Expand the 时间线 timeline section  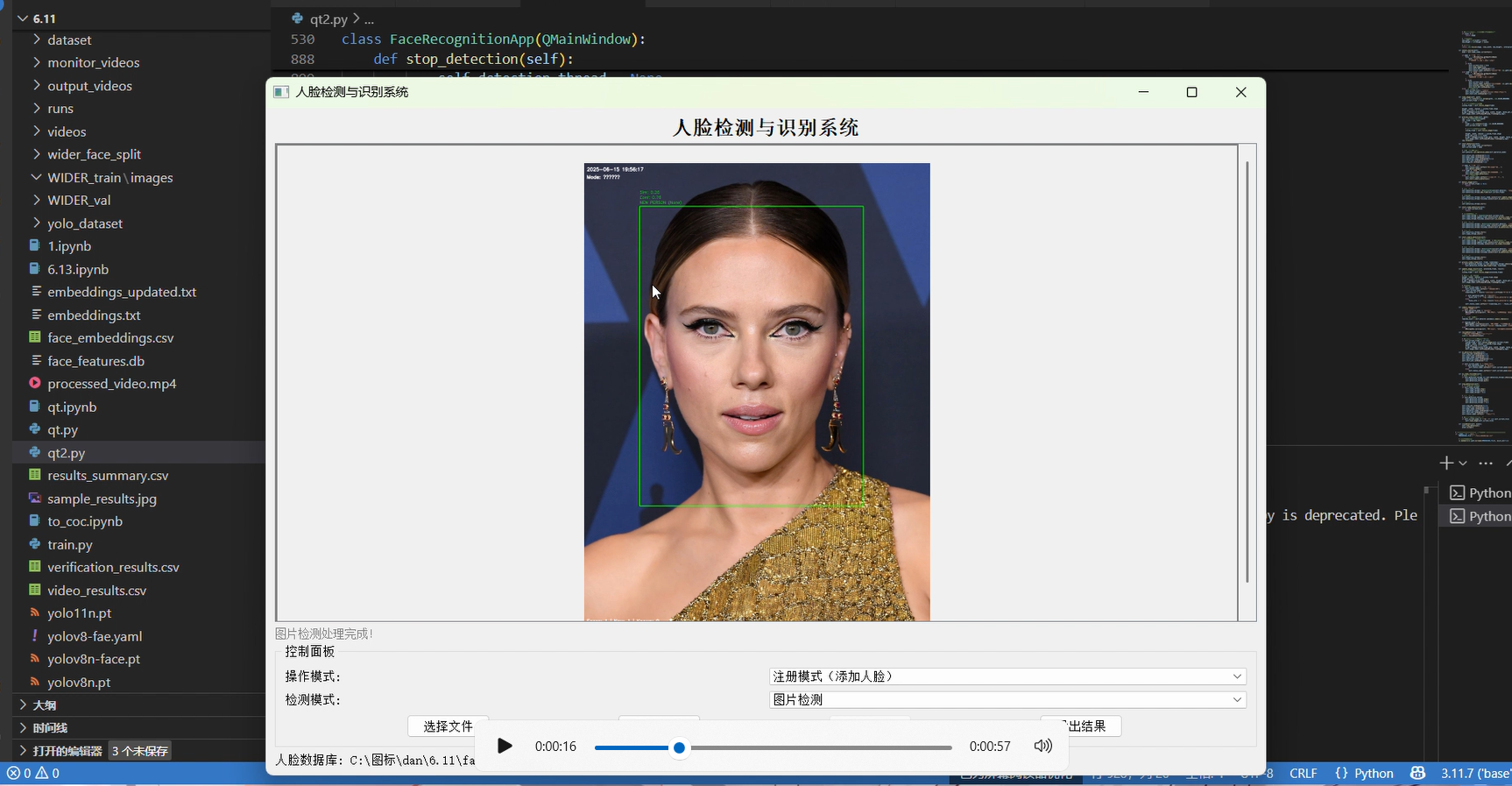click(x=23, y=727)
